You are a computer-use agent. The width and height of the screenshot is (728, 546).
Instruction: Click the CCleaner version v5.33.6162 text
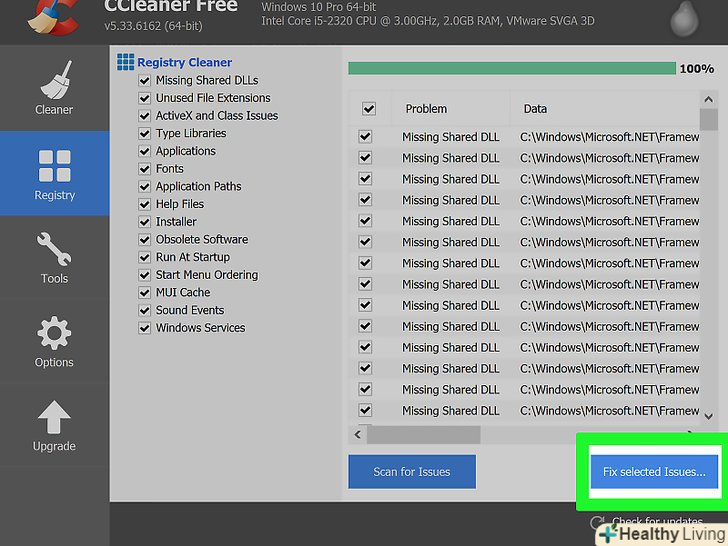(153, 26)
